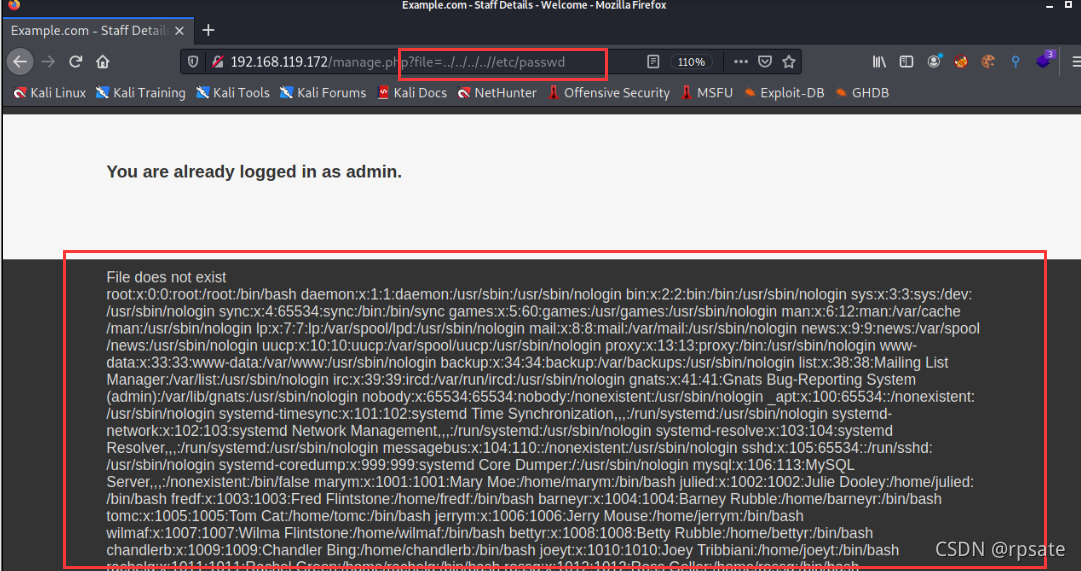Open the Library history and bookmarks icon

pos(879,62)
